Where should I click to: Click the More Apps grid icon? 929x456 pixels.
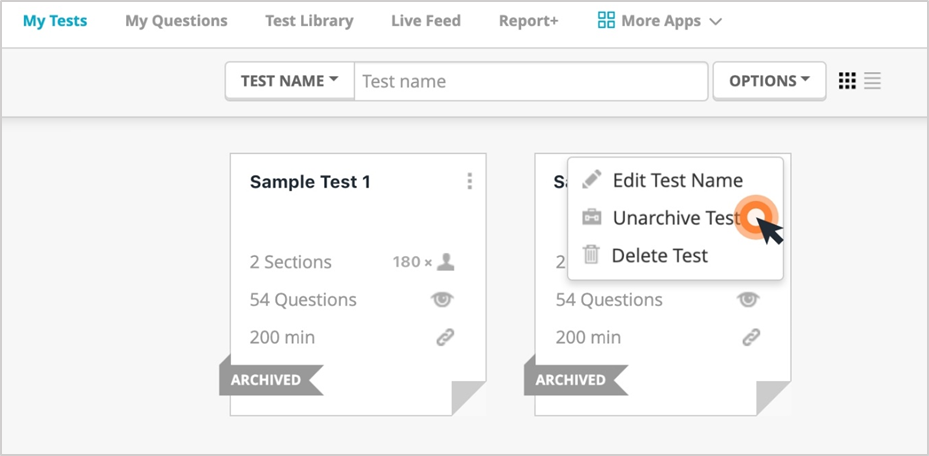click(606, 21)
